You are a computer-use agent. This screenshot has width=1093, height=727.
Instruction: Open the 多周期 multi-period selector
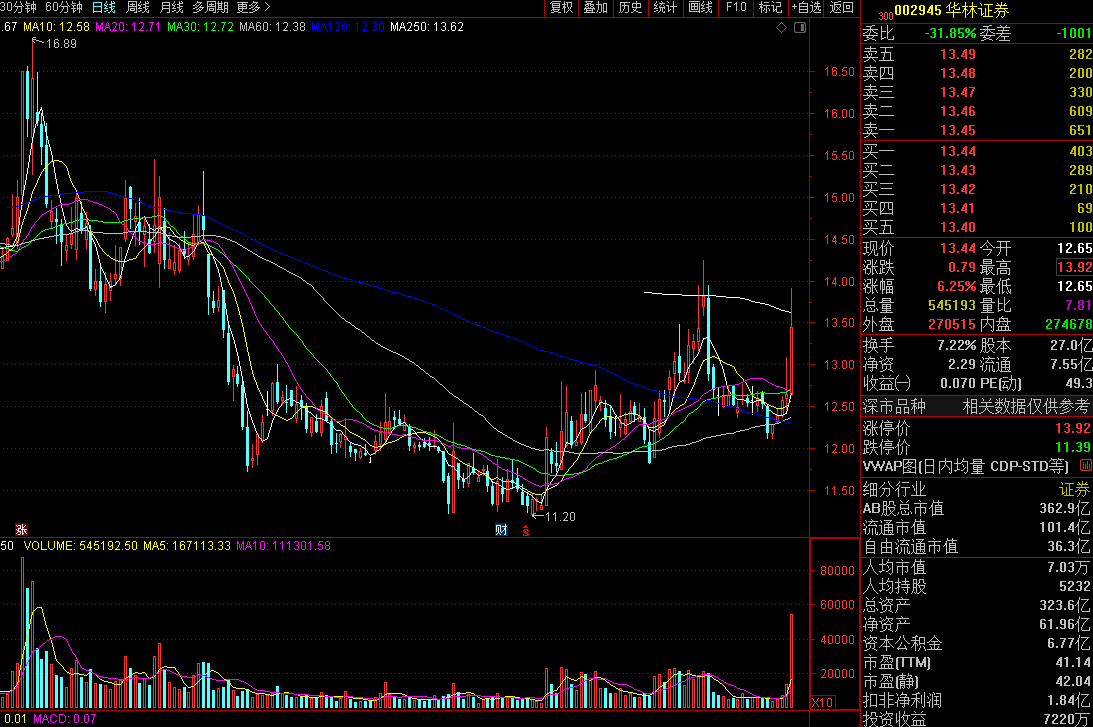pos(211,8)
